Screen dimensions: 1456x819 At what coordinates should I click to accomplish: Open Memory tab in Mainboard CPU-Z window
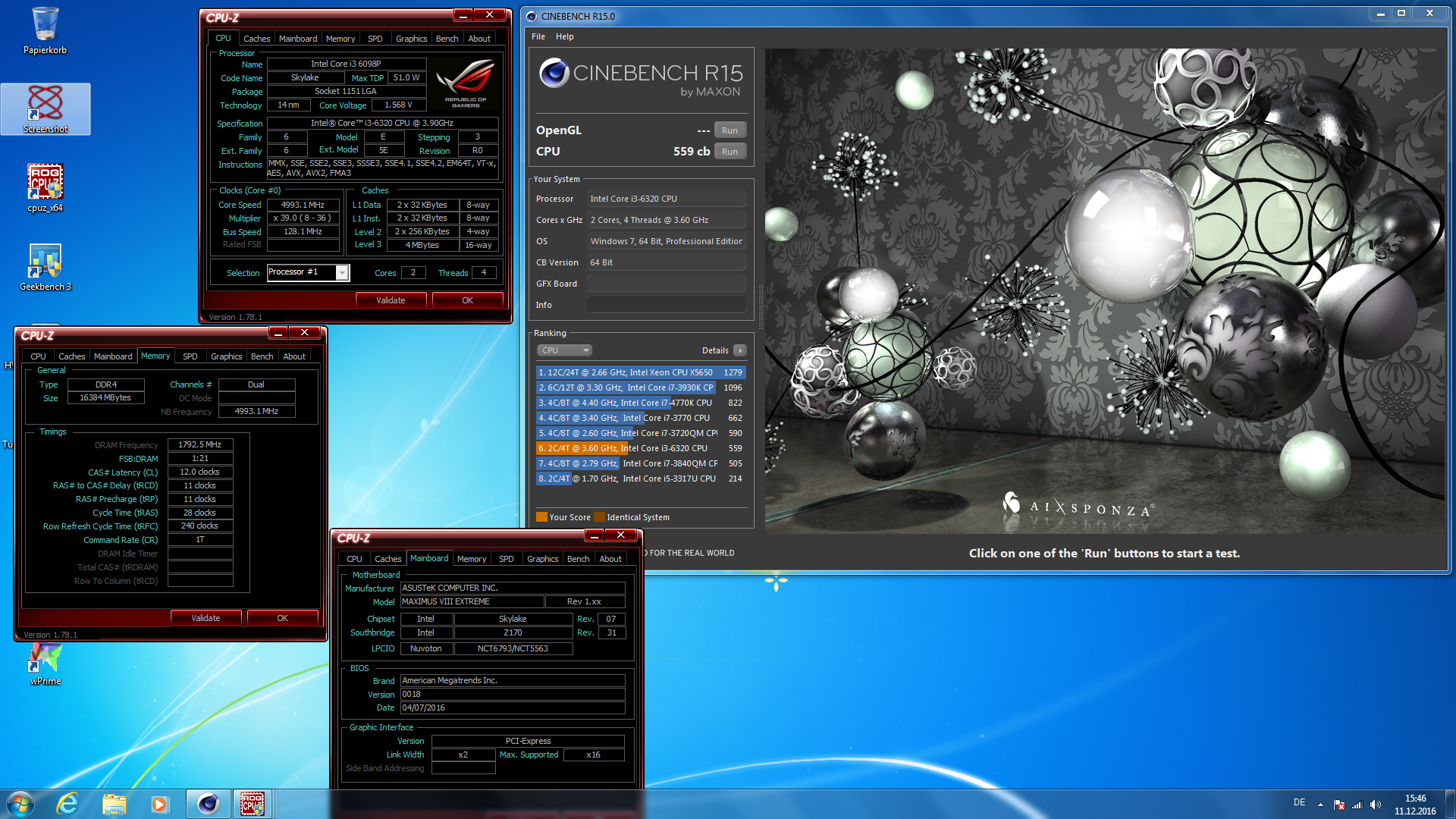coord(472,559)
